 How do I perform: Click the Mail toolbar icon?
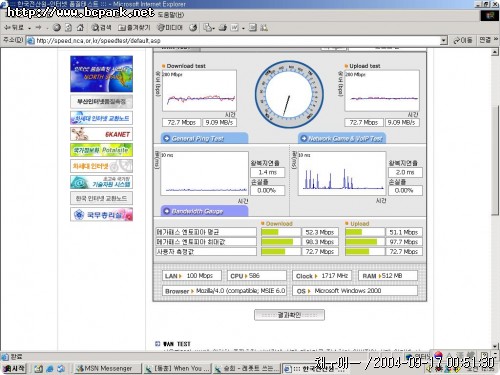pyautogui.click(x=208, y=28)
